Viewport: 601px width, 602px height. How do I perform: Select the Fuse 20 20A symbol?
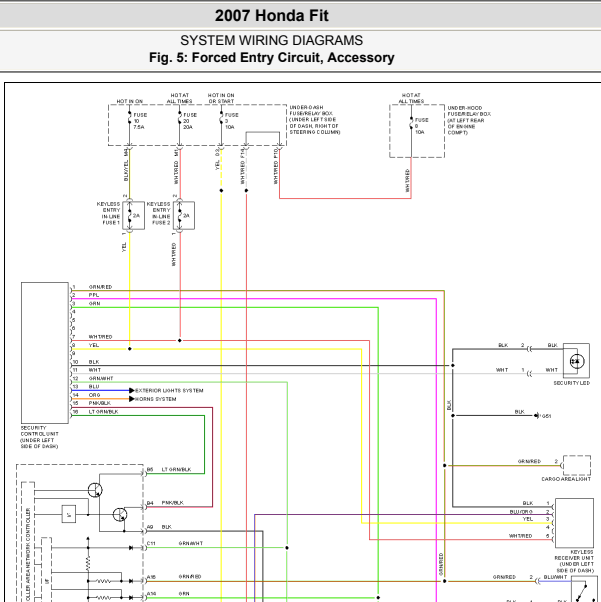(x=179, y=118)
